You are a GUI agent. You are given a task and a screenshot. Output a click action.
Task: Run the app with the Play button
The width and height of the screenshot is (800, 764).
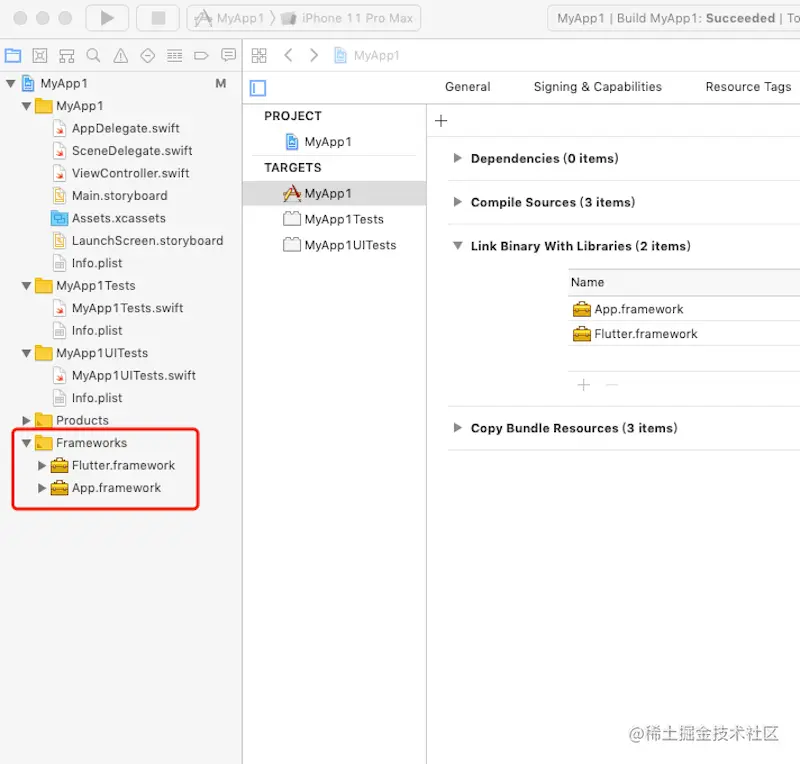(x=107, y=18)
